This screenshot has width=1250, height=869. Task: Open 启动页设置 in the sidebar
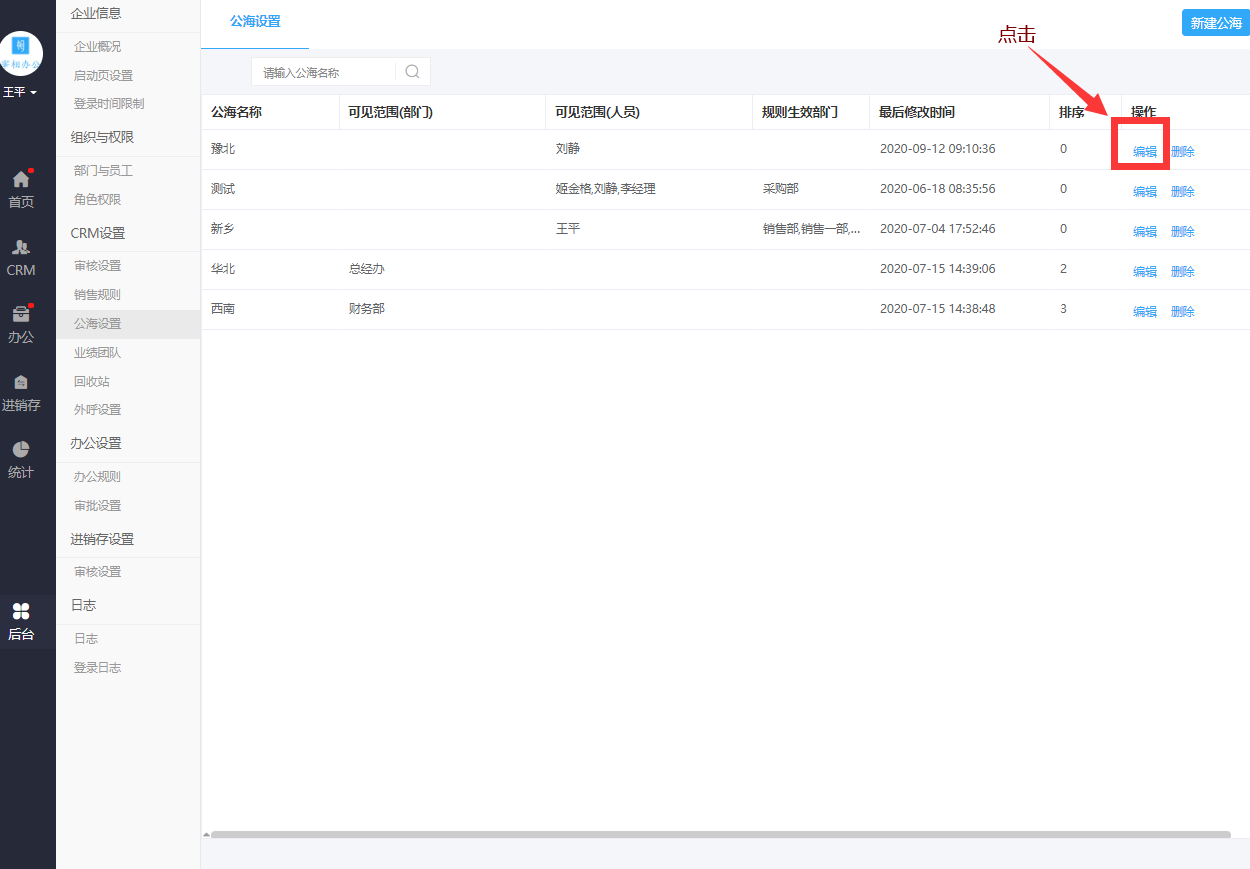(103, 76)
